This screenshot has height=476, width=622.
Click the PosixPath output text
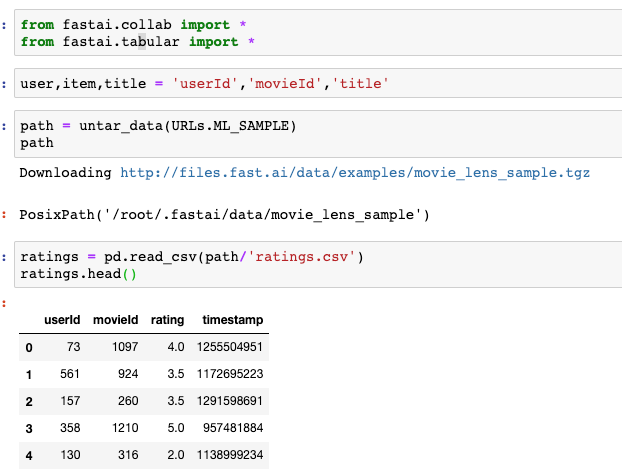coord(225,215)
